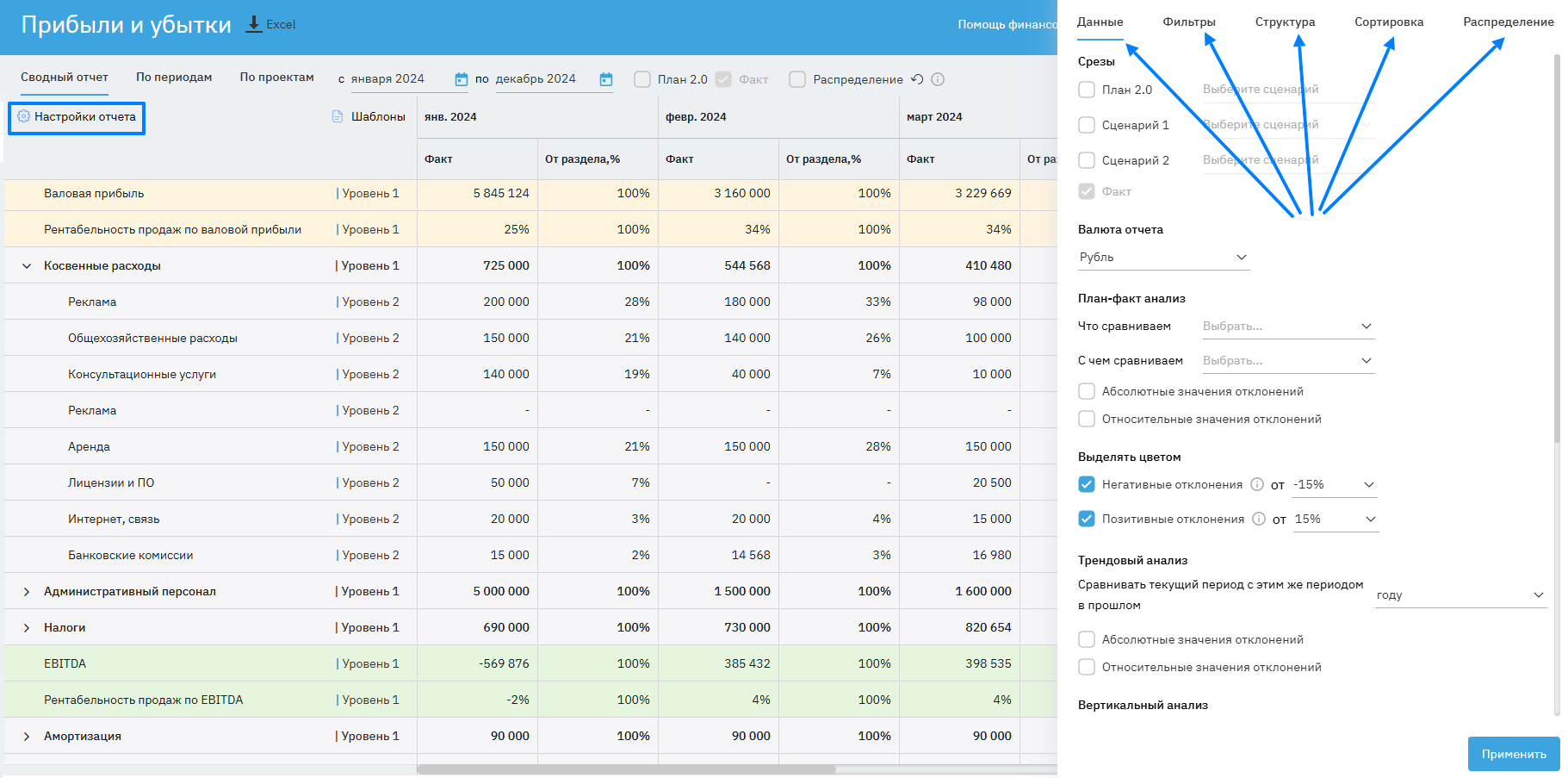Uncheck the Негативные отклонения checkbox
The width and height of the screenshot is (1568, 778).
pos(1087,484)
